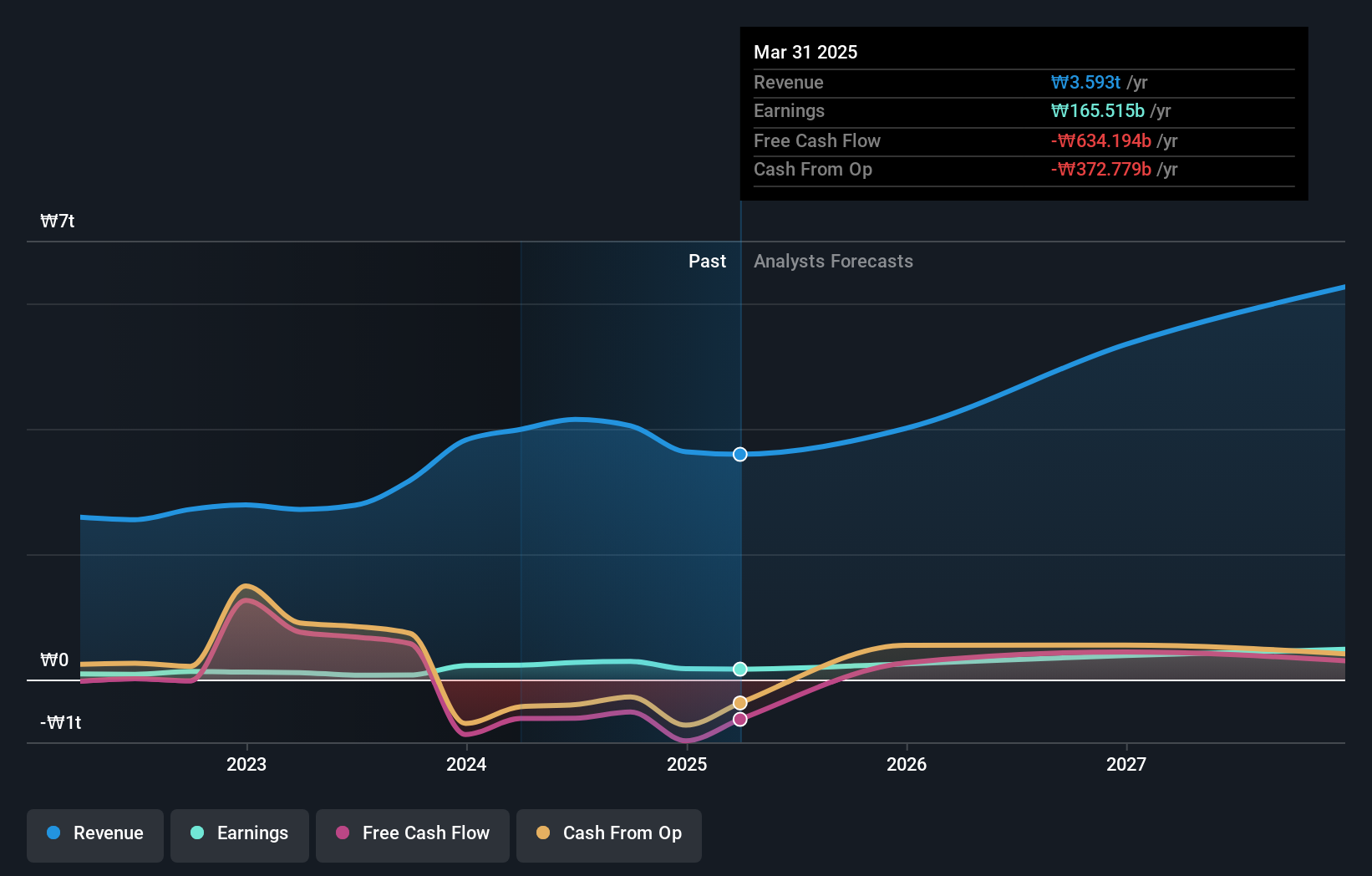
Task: Expand the Analysts Forecasts section
Action: 832,261
